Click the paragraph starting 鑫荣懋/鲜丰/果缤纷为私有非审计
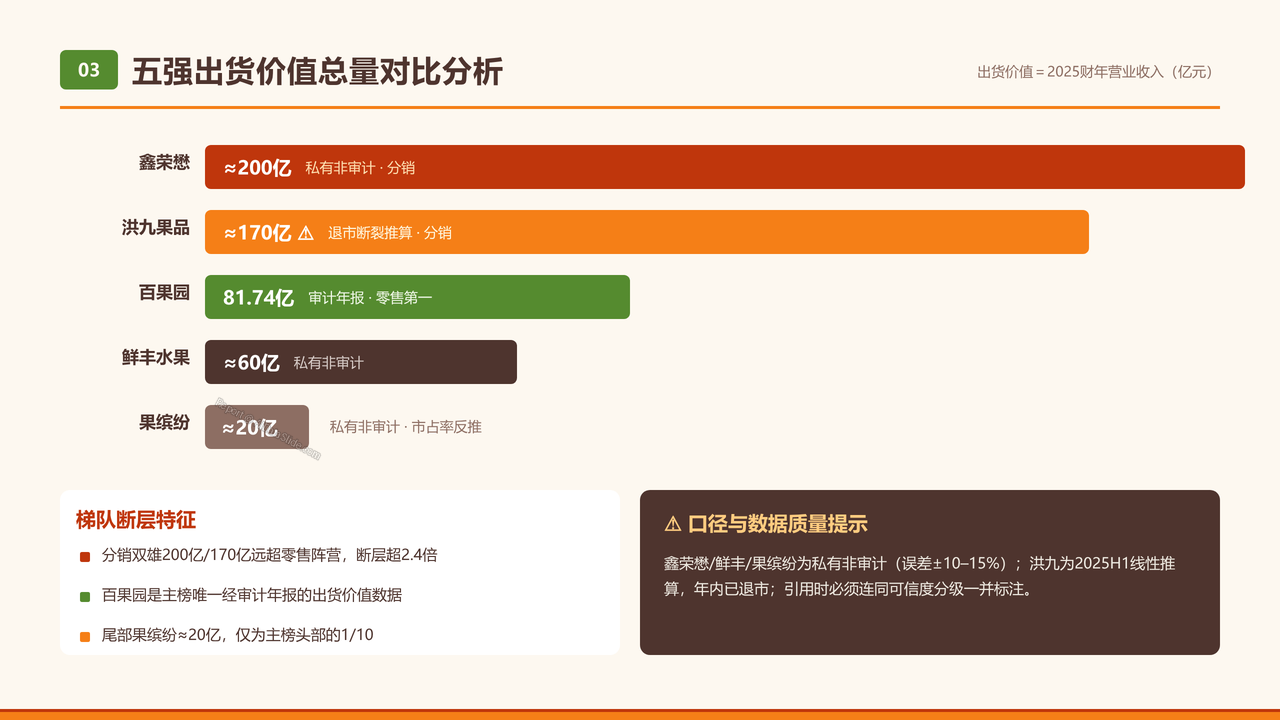This screenshot has height=720, width=1280. [x=920, y=576]
